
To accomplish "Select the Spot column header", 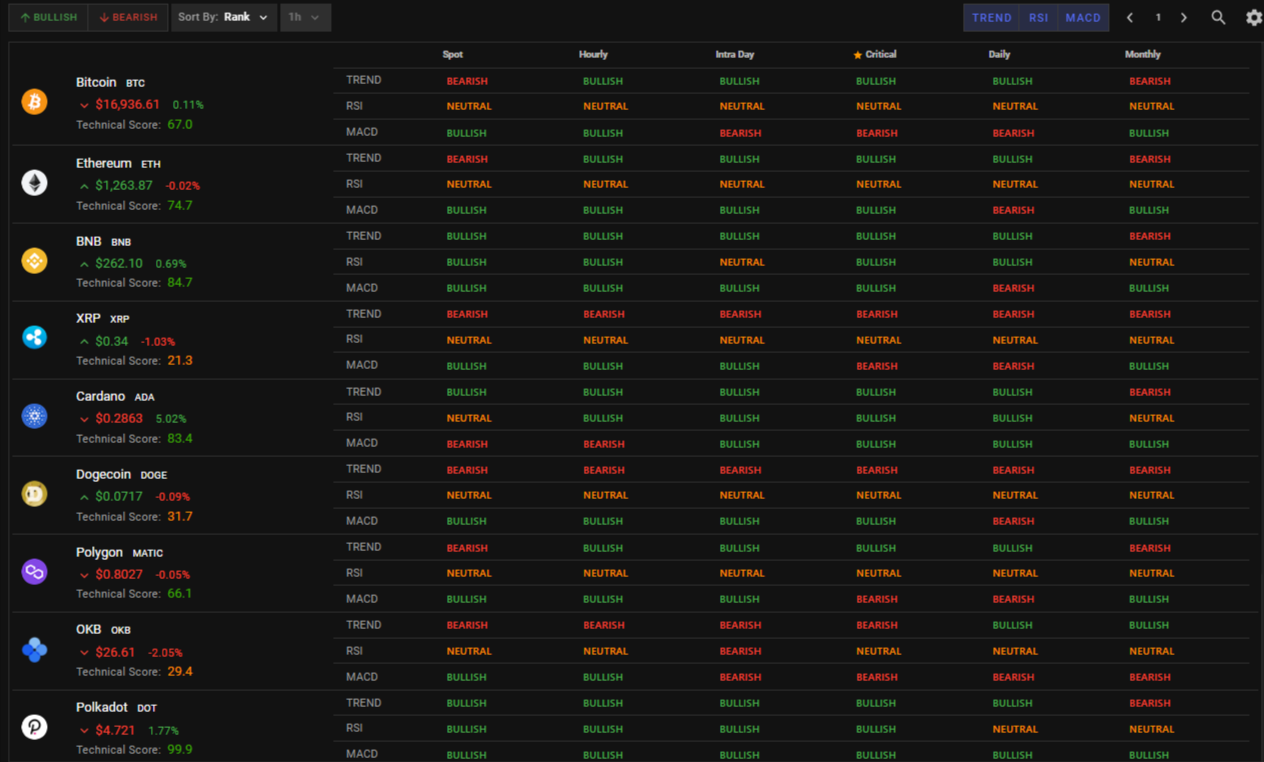I will tap(453, 55).
